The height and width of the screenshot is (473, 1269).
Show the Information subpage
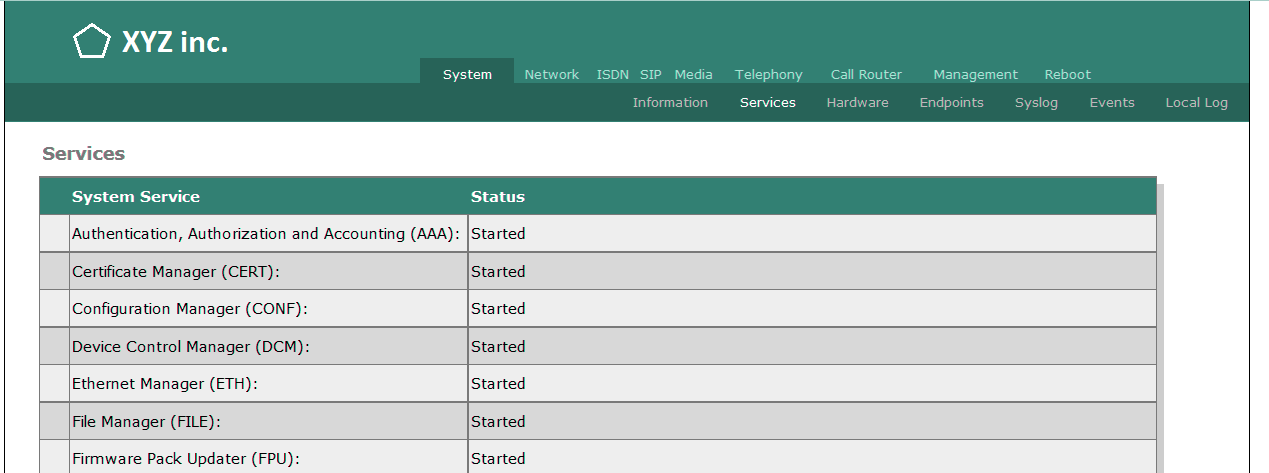point(670,102)
